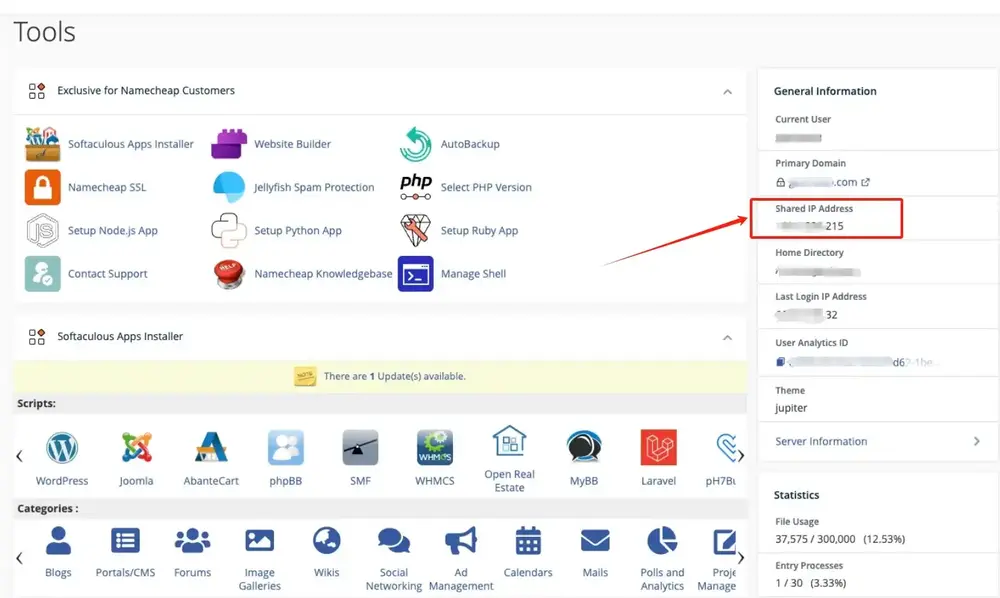Open Softaculous Apps Installer icon
This screenshot has width=1000, height=598.
(43, 144)
